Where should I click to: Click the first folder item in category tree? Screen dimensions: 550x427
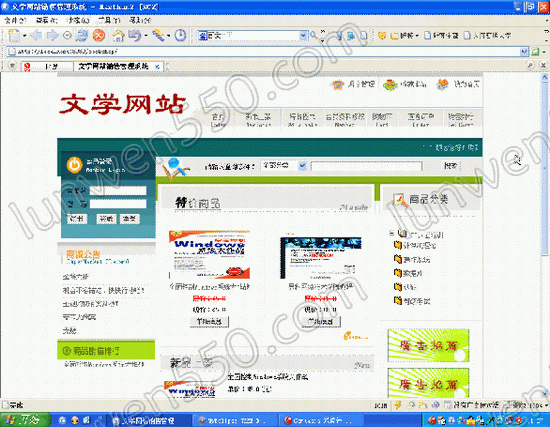pos(415,245)
